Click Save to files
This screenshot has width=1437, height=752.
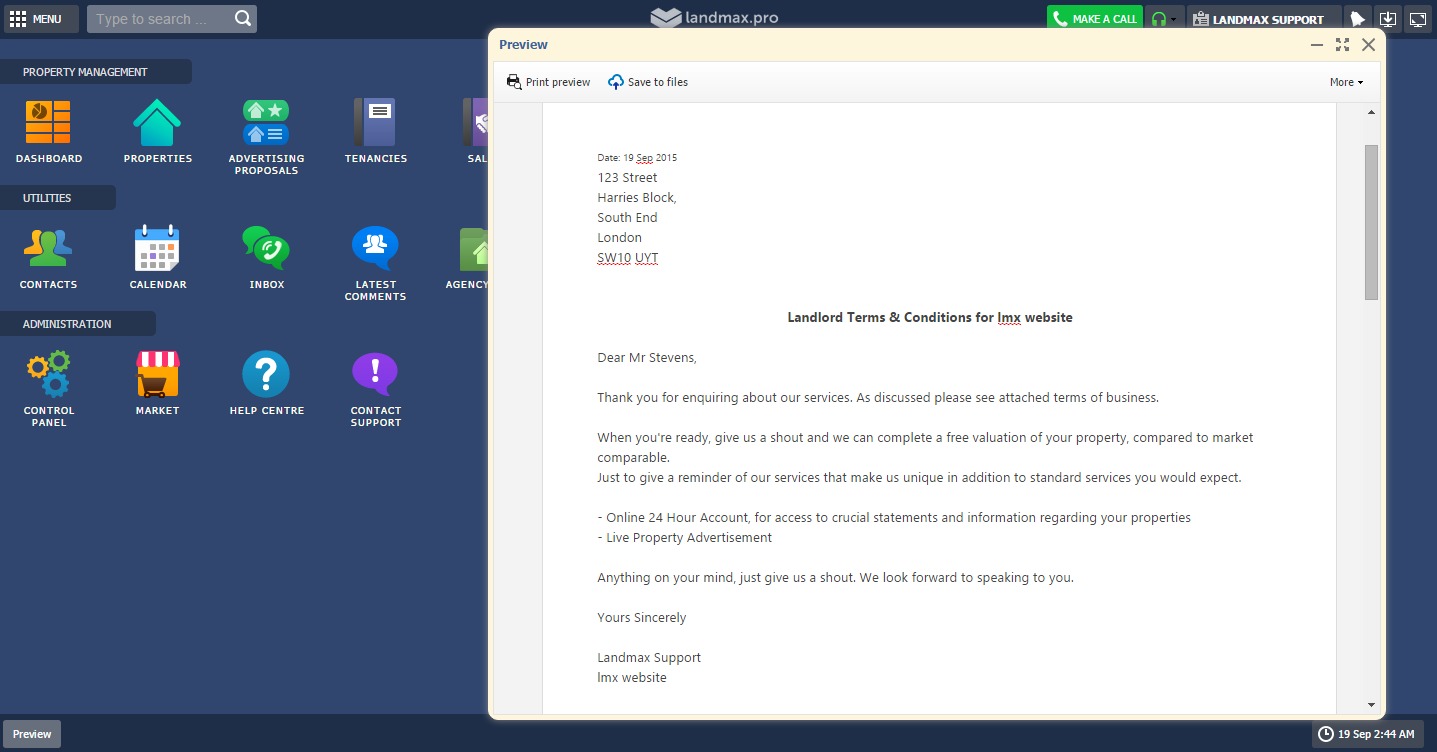pyautogui.click(x=648, y=82)
